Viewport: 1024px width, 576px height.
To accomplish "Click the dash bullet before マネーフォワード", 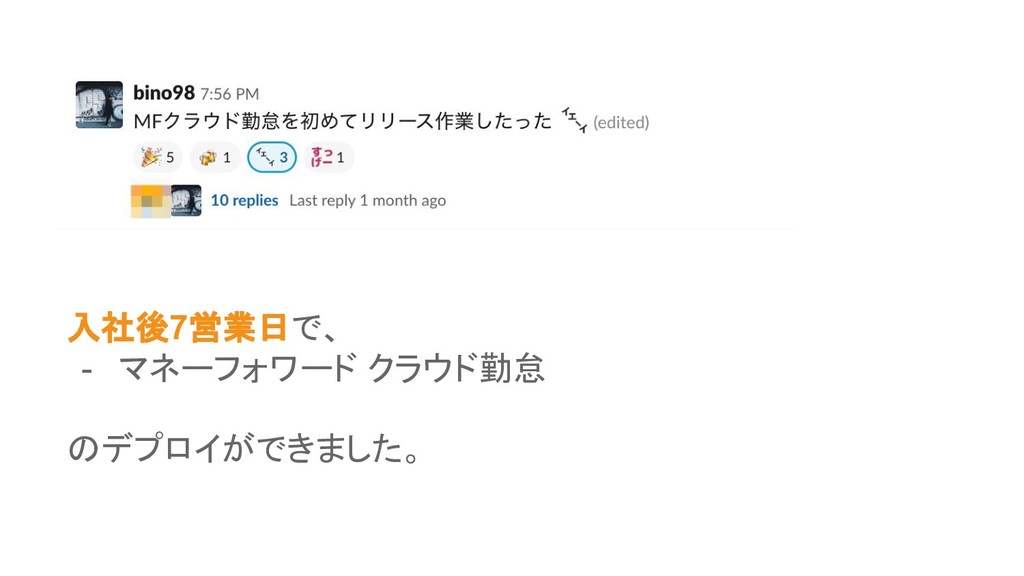I will pyautogui.click(x=87, y=372).
